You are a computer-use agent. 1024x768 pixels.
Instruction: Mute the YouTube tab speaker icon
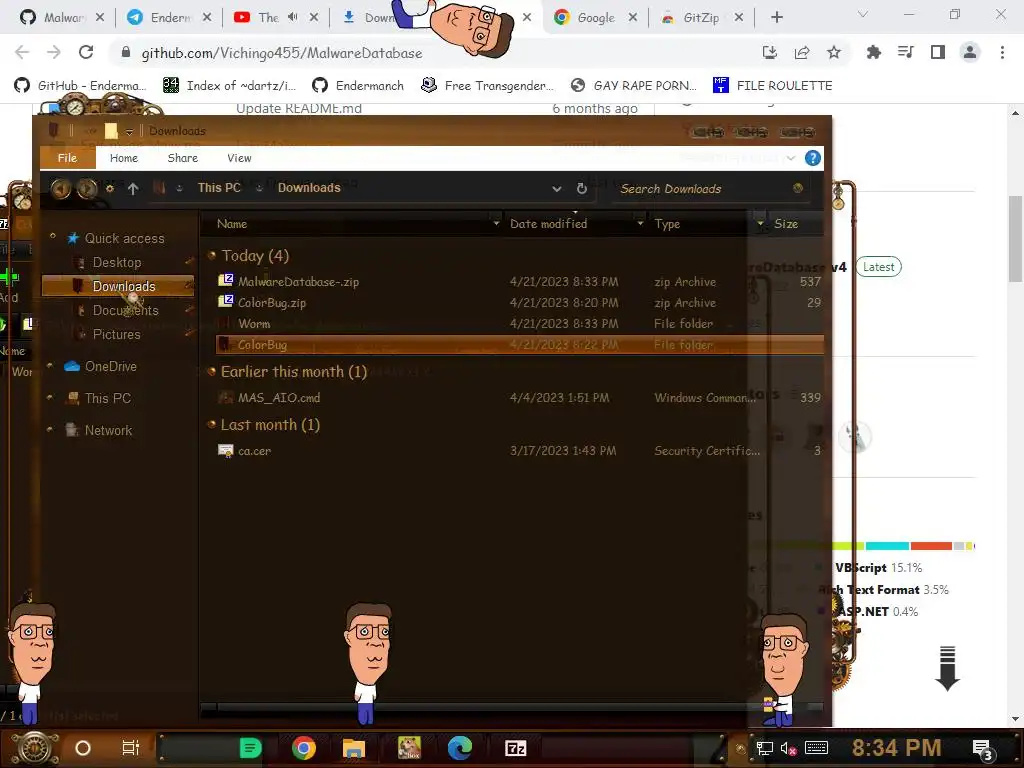[x=293, y=18]
